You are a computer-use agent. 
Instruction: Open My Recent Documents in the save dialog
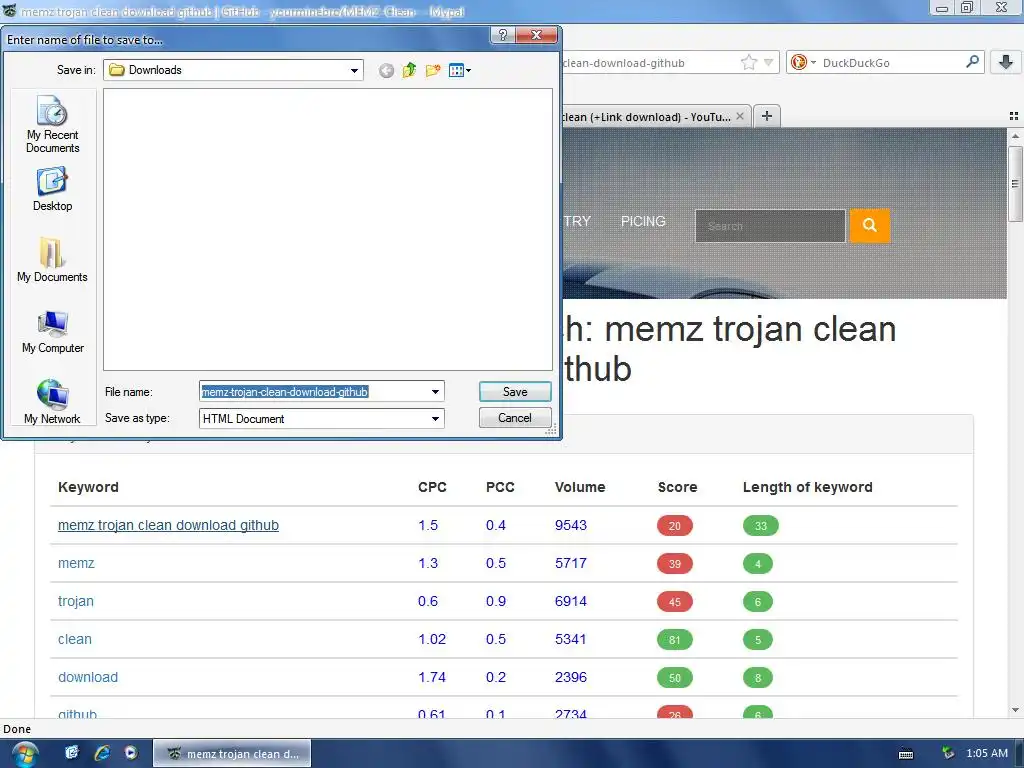click(x=52, y=124)
